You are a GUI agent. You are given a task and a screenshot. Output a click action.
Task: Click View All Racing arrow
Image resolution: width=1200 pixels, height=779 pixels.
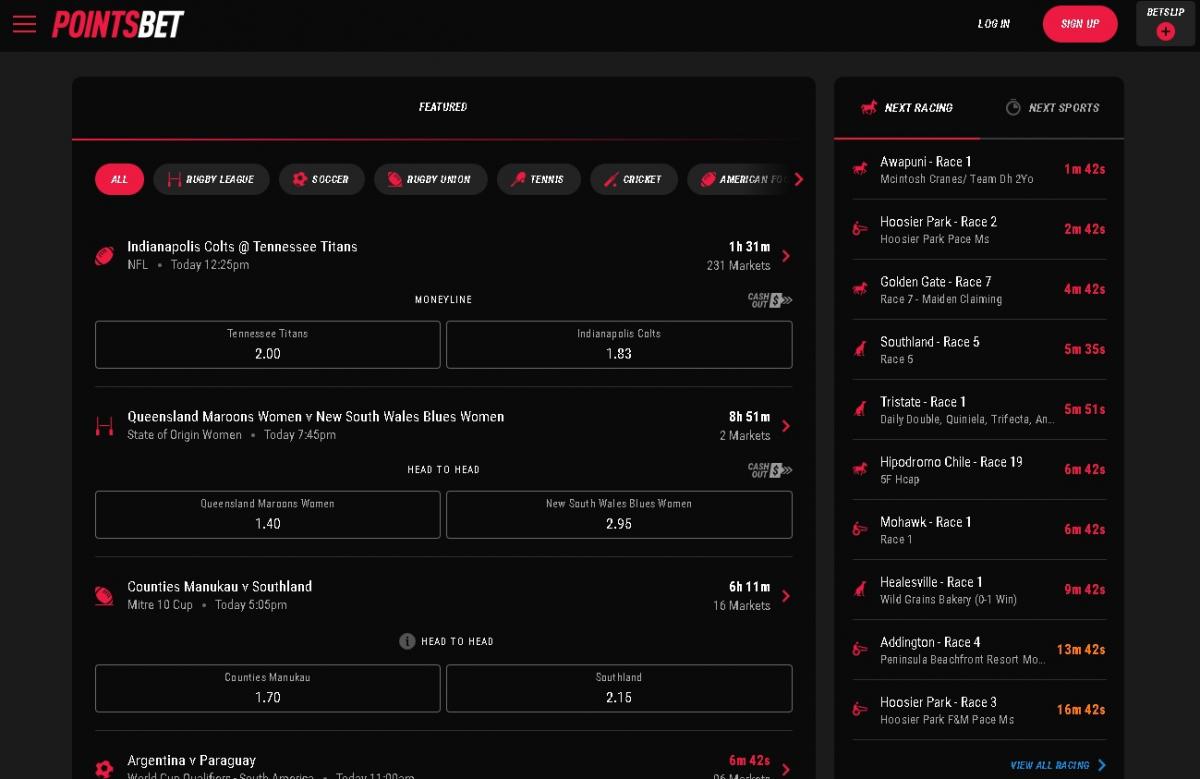click(x=1102, y=765)
